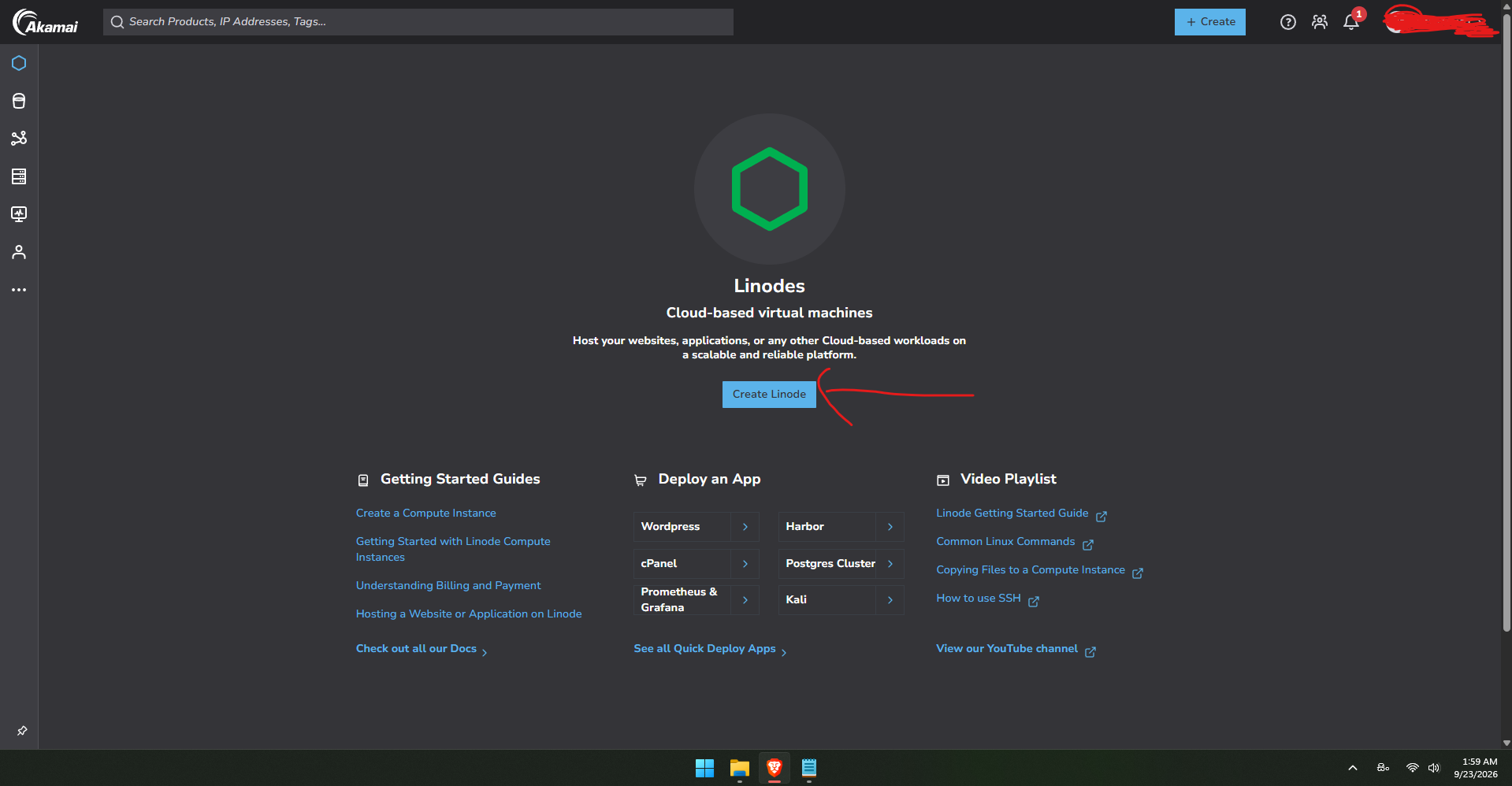Show hidden tray icons chevron
This screenshot has width=1512, height=786.
tap(1353, 768)
